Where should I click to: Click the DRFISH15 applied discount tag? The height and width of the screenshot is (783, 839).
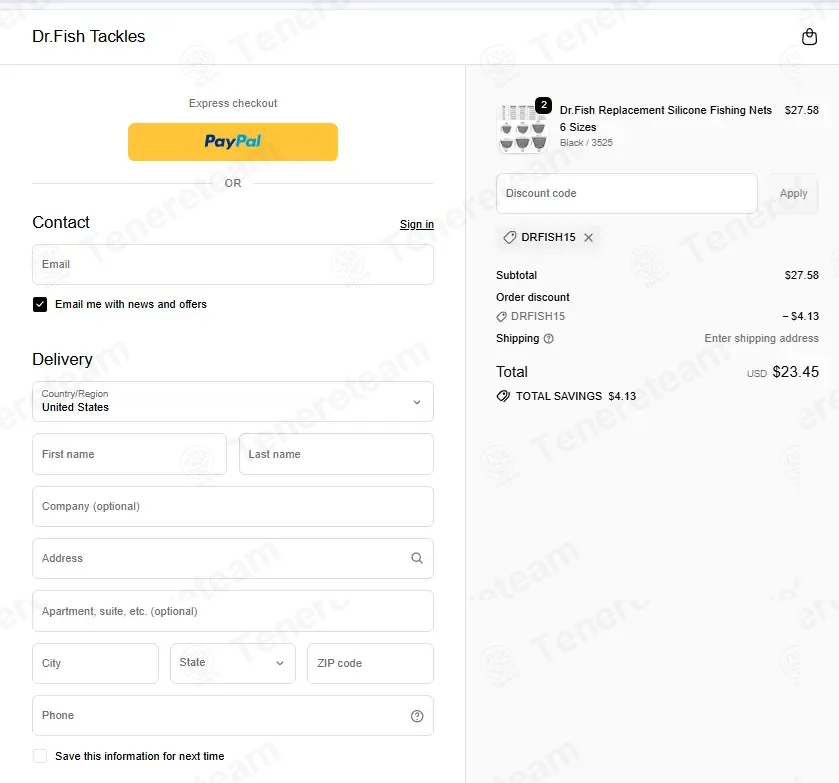pyautogui.click(x=548, y=237)
